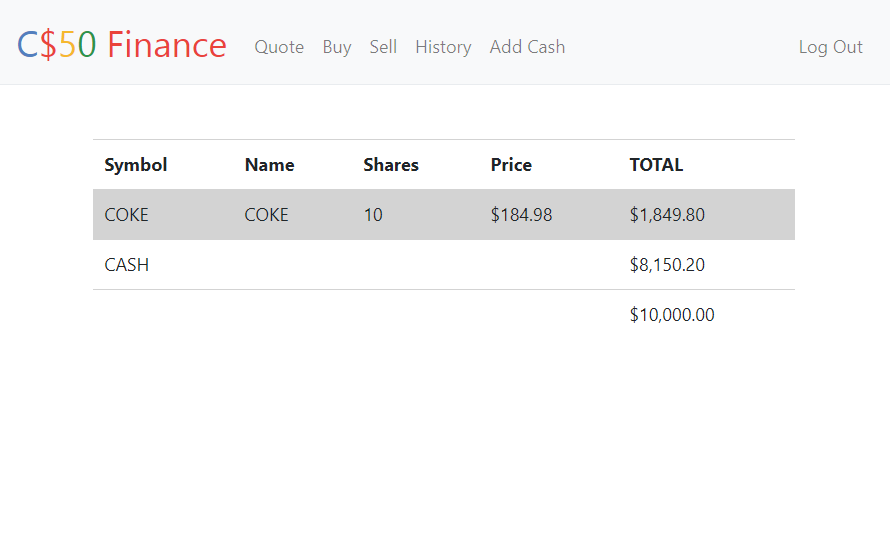Click the $8,150.20 cash balance
The image size is (890, 544).
coord(667,265)
